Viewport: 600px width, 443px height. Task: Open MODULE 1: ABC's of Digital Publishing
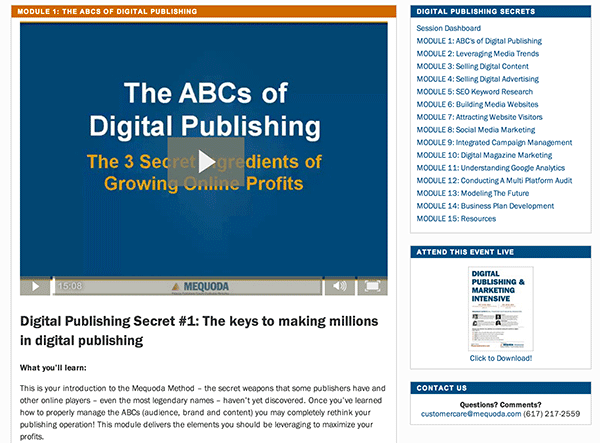click(479, 41)
